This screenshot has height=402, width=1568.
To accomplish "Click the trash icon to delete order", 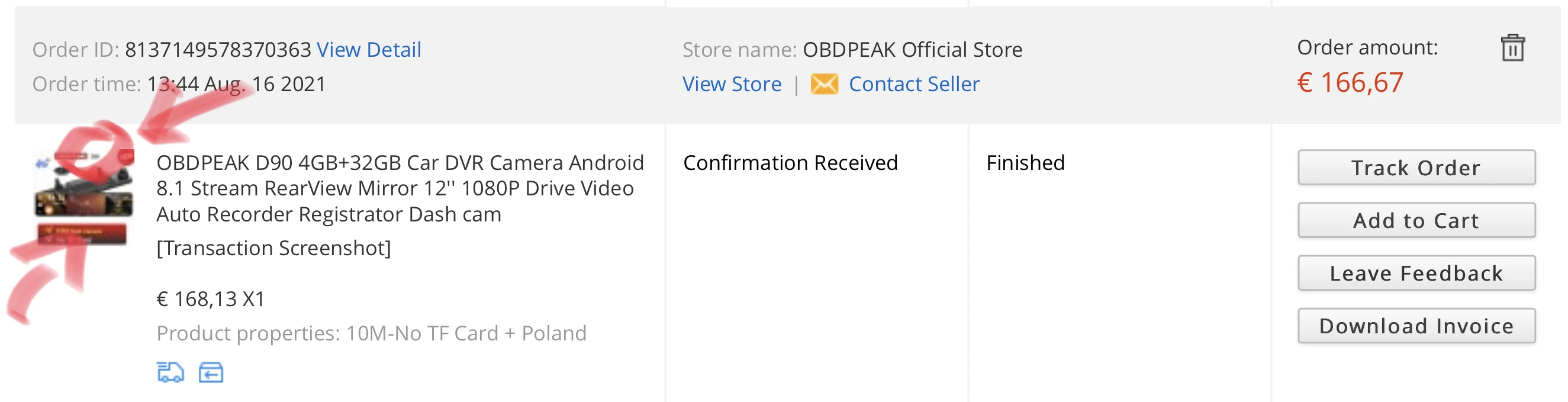I will tap(1512, 47).
